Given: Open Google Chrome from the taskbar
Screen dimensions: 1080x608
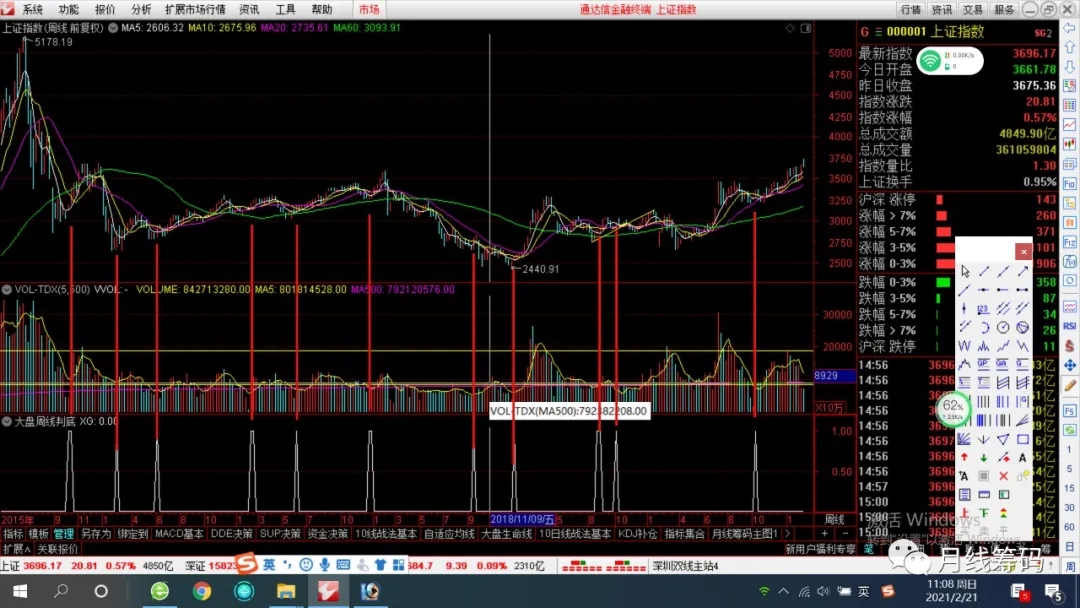Looking at the screenshot, I should click(x=202, y=591).
